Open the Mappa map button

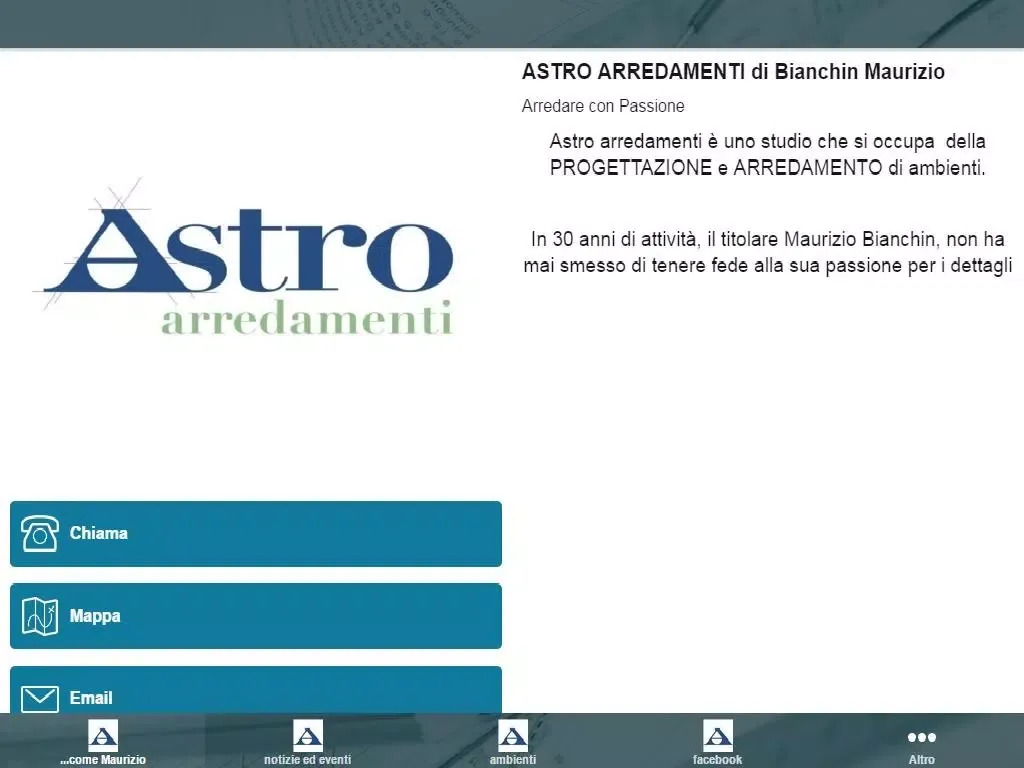pyautogui.click(x=256, y=616)
